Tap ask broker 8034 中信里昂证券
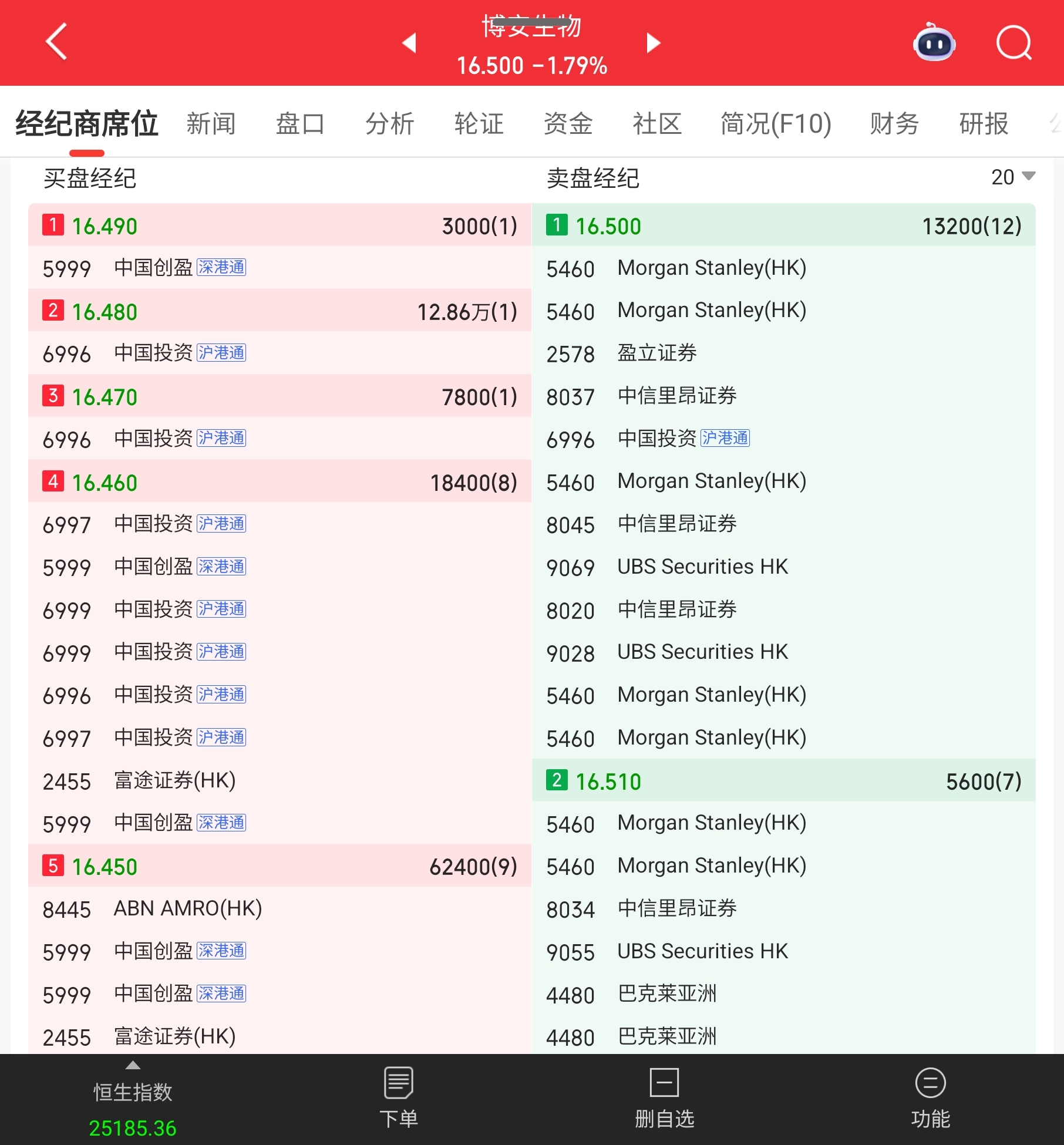 784,909
